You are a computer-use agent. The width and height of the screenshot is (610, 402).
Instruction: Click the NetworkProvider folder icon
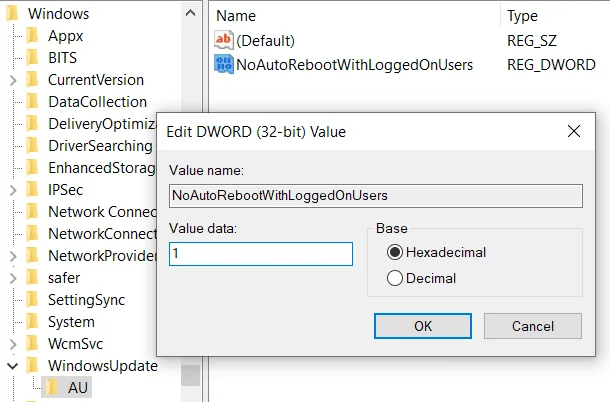[x=32, y=256]
